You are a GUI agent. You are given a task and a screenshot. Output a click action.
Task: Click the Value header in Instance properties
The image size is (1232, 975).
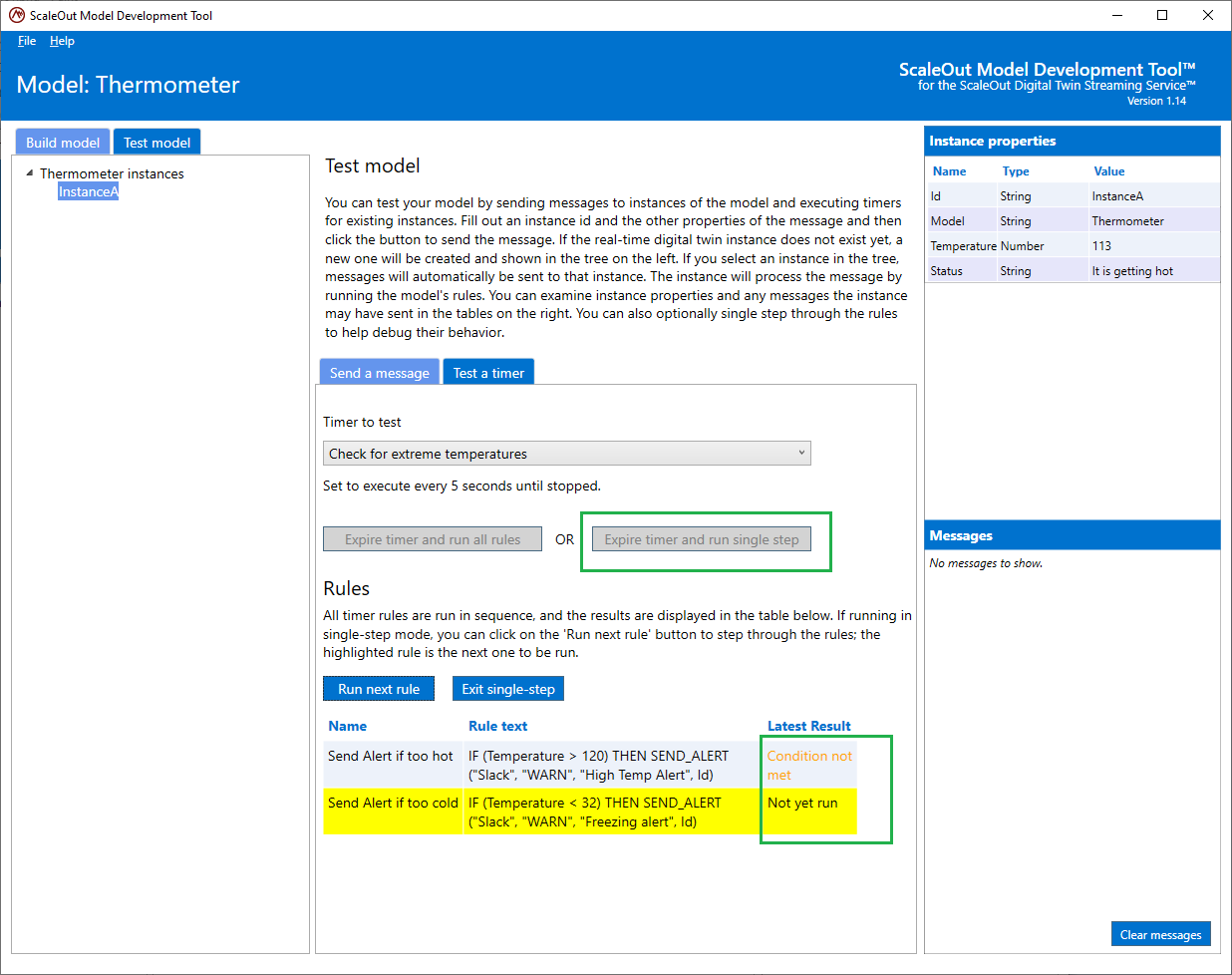coord(1109,171)
